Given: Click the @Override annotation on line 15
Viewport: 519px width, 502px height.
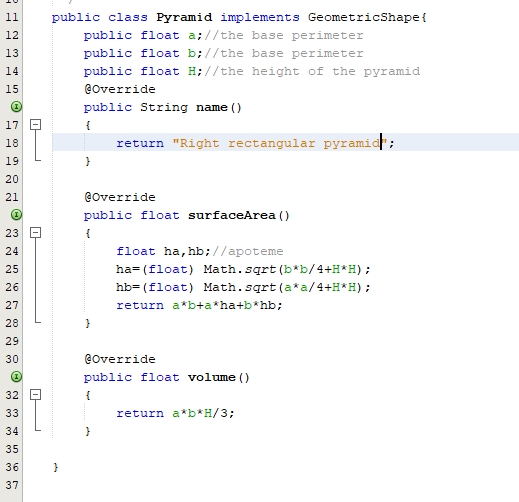Looking at the screenshot, I should 120,89.
